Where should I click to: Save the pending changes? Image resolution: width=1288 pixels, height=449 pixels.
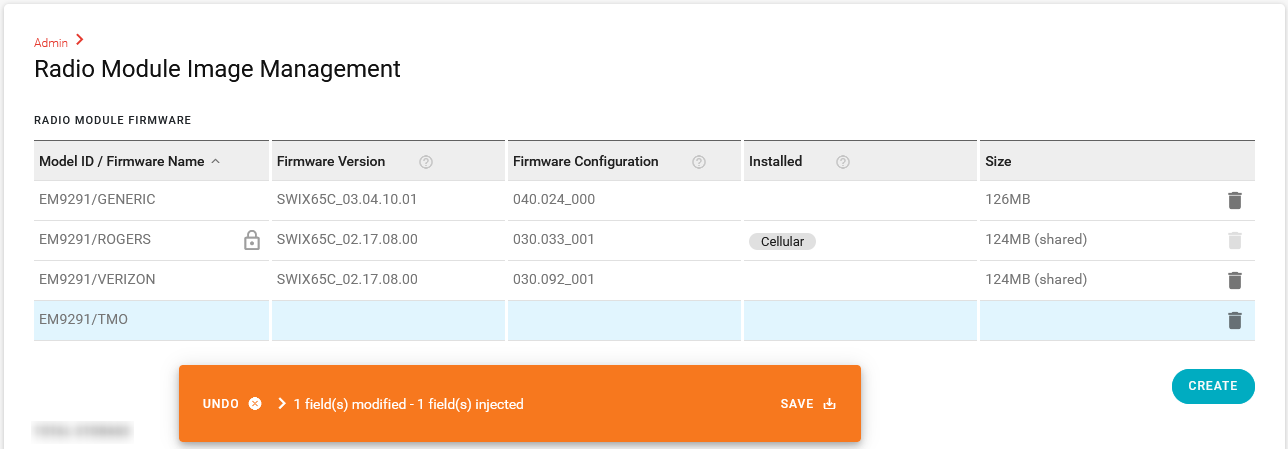click(808, 404)
